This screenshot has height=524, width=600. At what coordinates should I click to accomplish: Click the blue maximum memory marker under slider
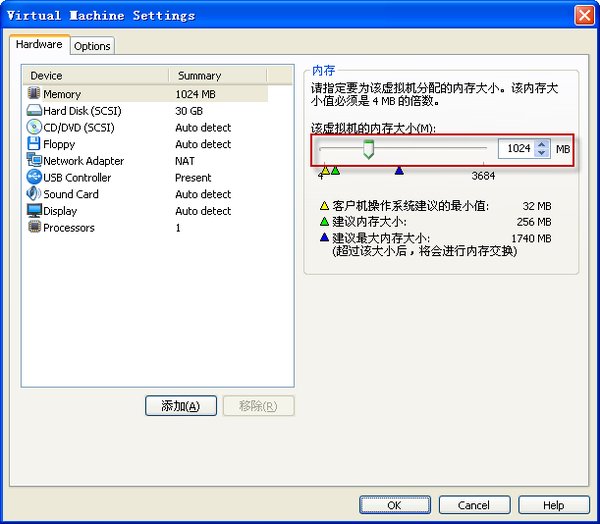399,170
